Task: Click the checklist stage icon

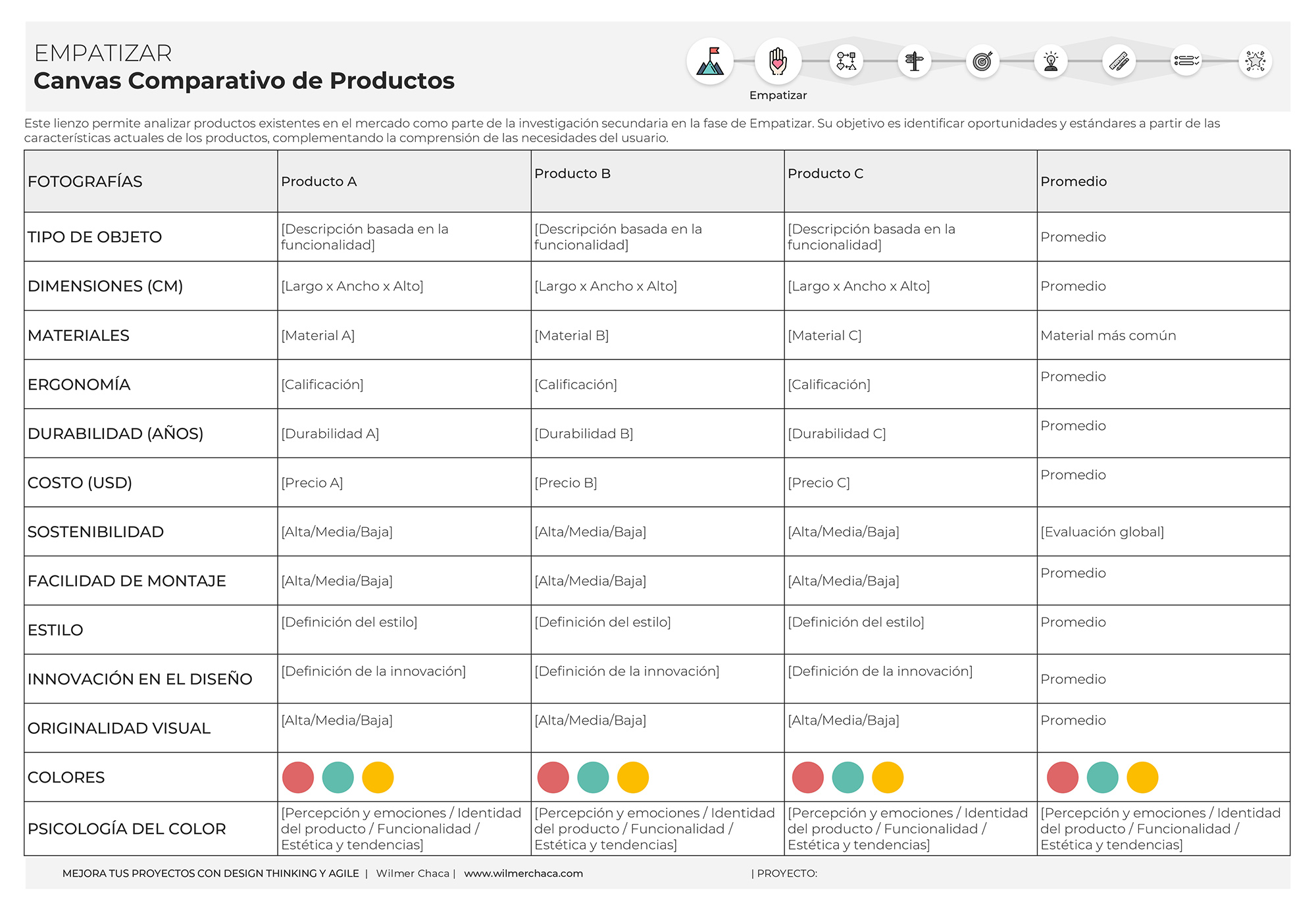Action: pos(1186,61)
